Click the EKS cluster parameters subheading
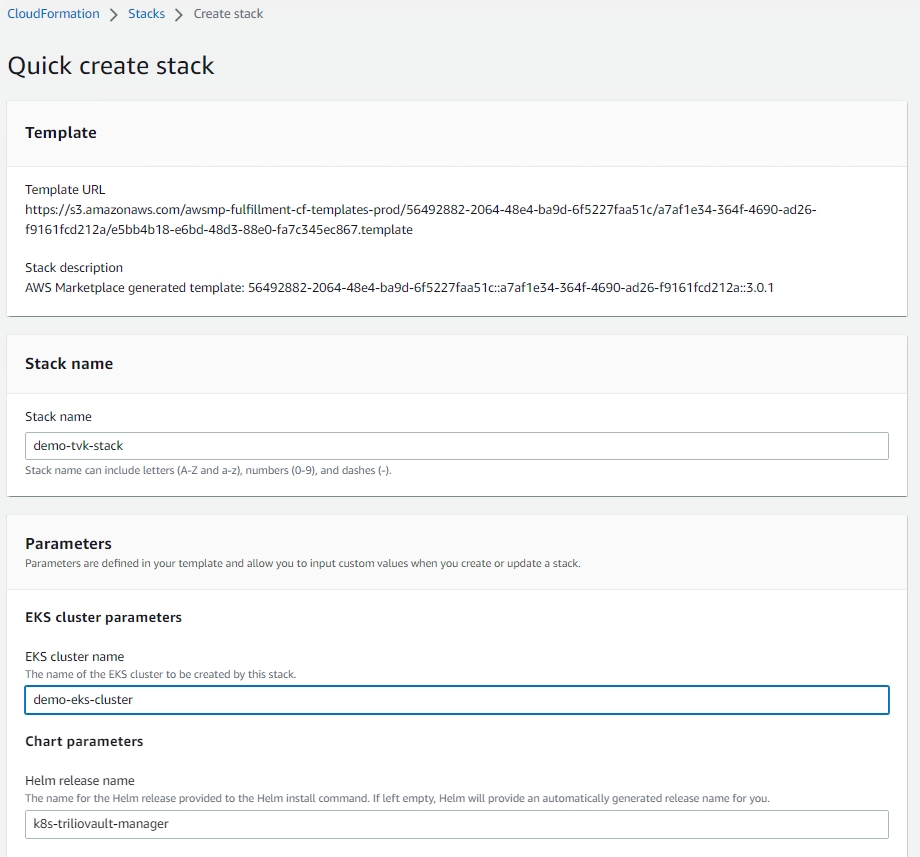The width and height of the screenshot is (920, 857). [x=103, y=618]
